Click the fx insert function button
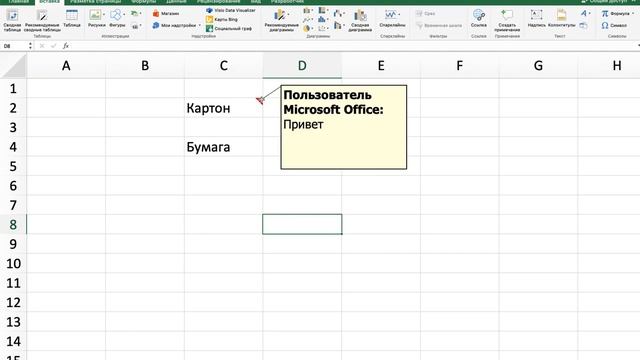The image size is (640, 360). 66,46
